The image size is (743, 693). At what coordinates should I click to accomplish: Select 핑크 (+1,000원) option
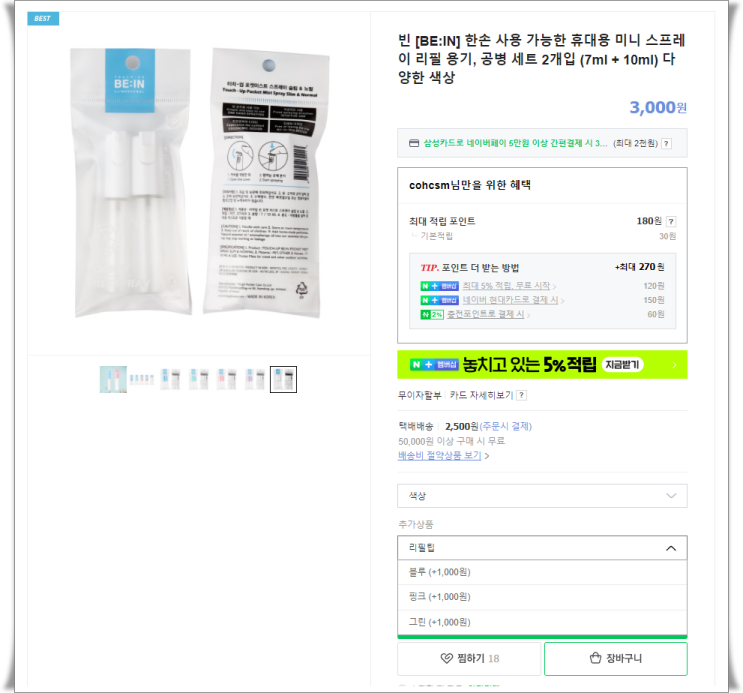[x=542, y=597]
